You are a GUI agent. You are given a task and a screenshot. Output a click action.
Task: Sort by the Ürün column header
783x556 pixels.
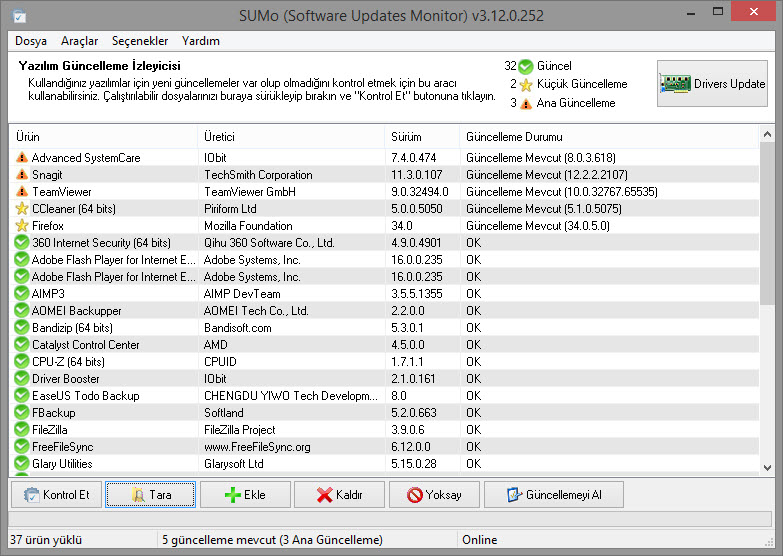[x=103, y=136]
